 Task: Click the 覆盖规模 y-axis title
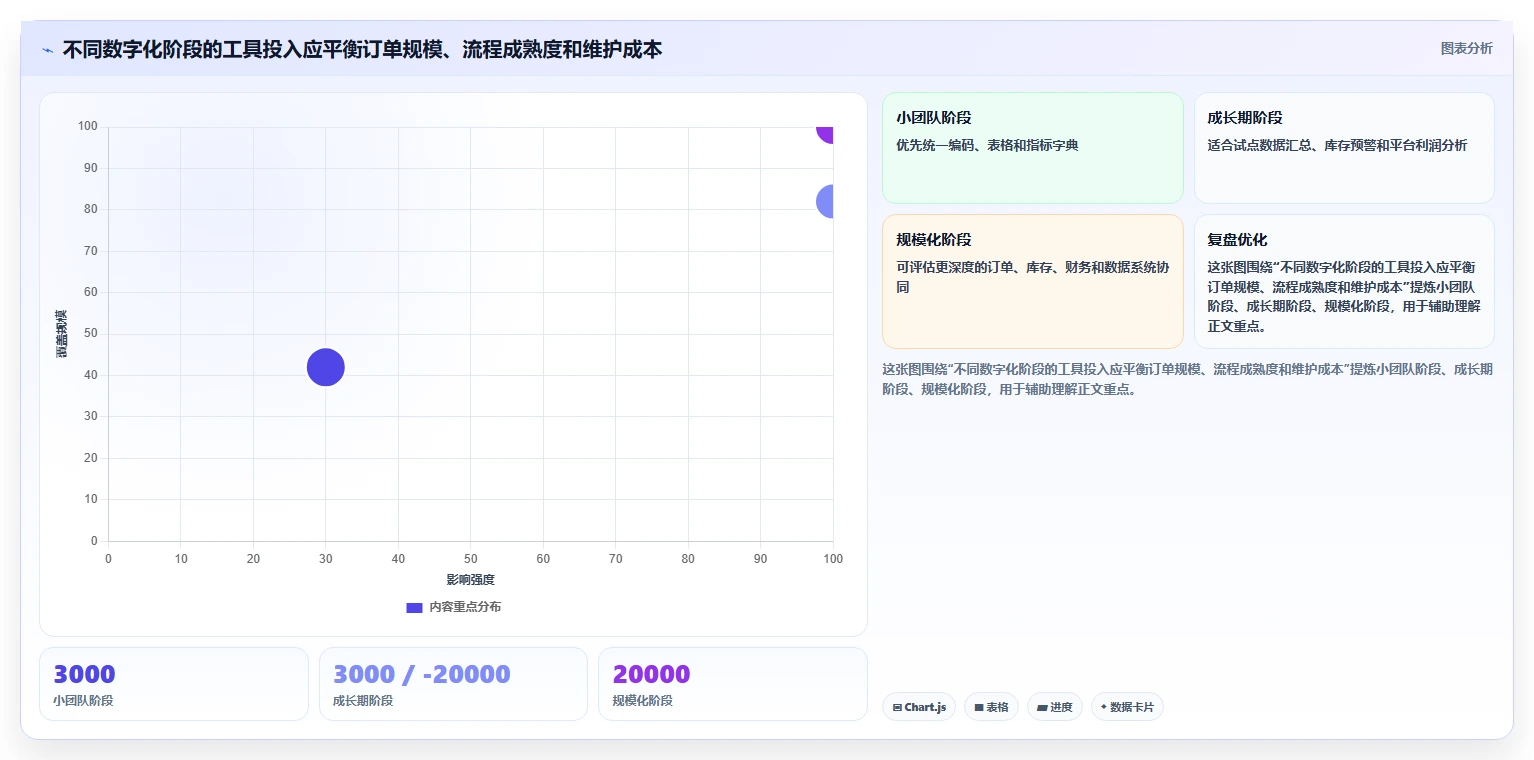coord(62,334)
